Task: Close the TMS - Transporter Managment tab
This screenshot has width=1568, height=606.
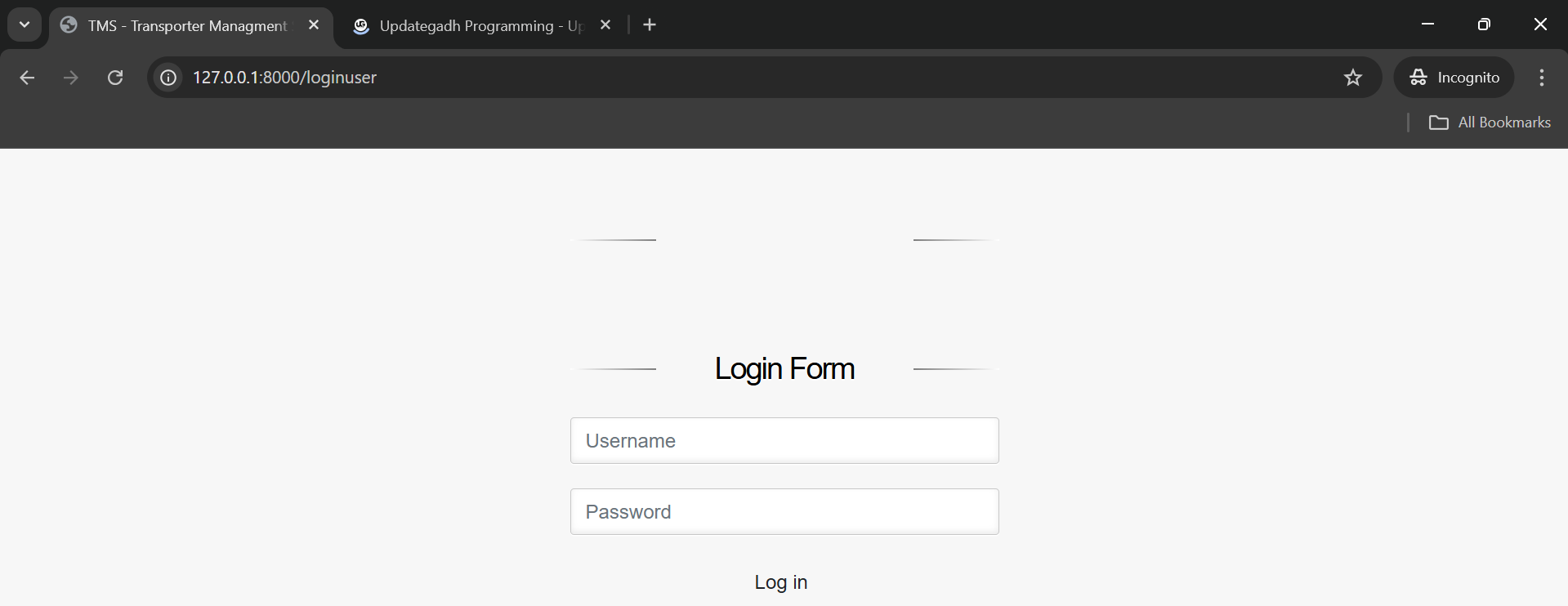Action: coord(314,25)
